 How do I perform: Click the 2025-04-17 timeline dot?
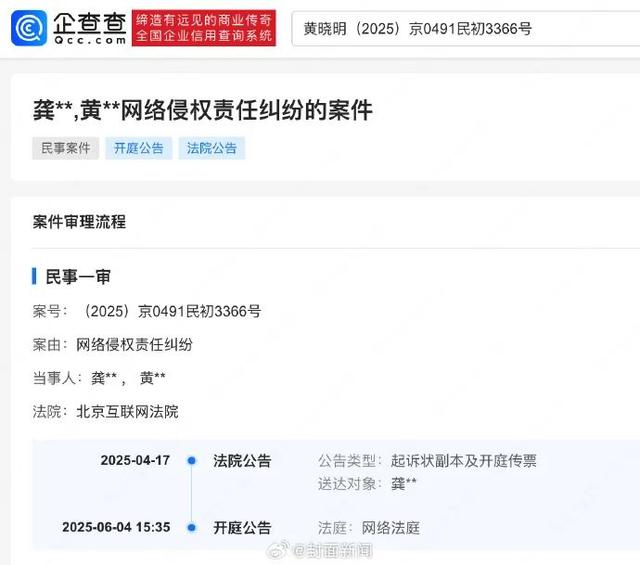[x=191, y=460]
